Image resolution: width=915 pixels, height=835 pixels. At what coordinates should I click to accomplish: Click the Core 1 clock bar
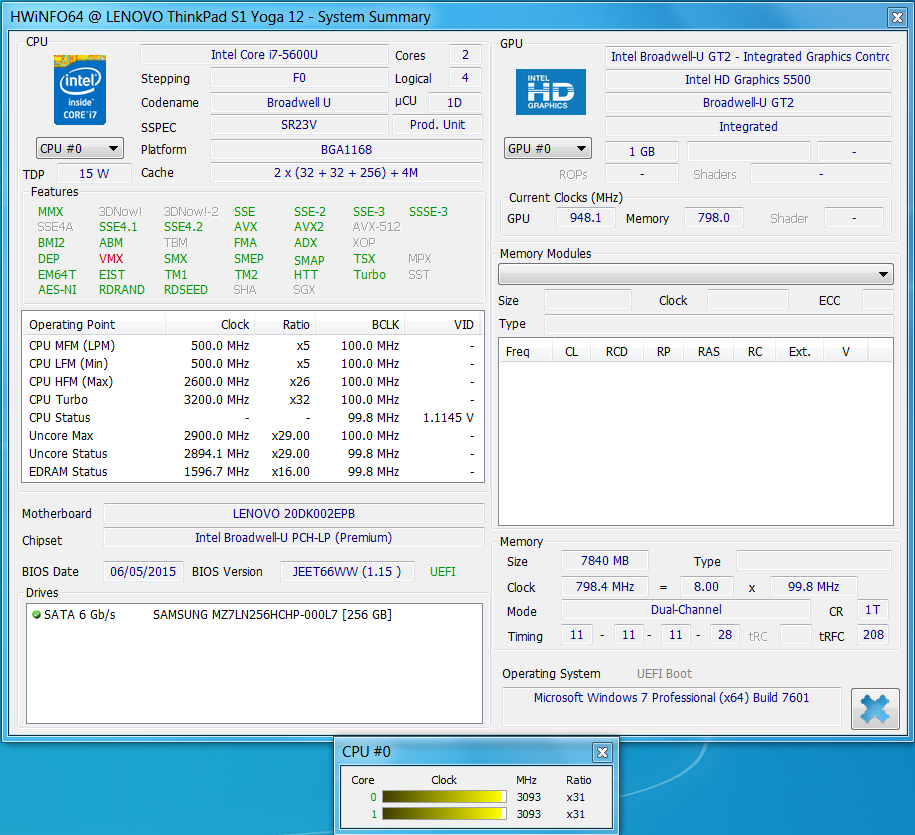click(444, 814)
